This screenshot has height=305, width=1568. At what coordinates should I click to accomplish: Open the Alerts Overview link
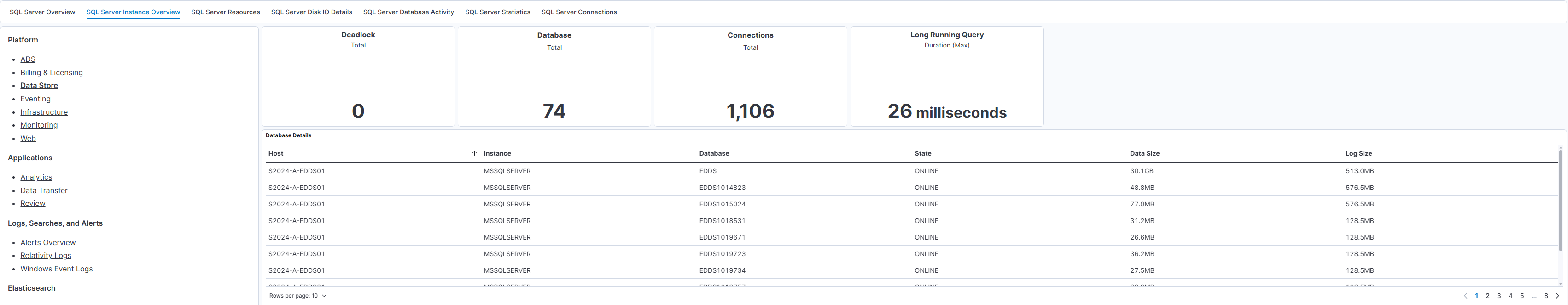[48, 242]
